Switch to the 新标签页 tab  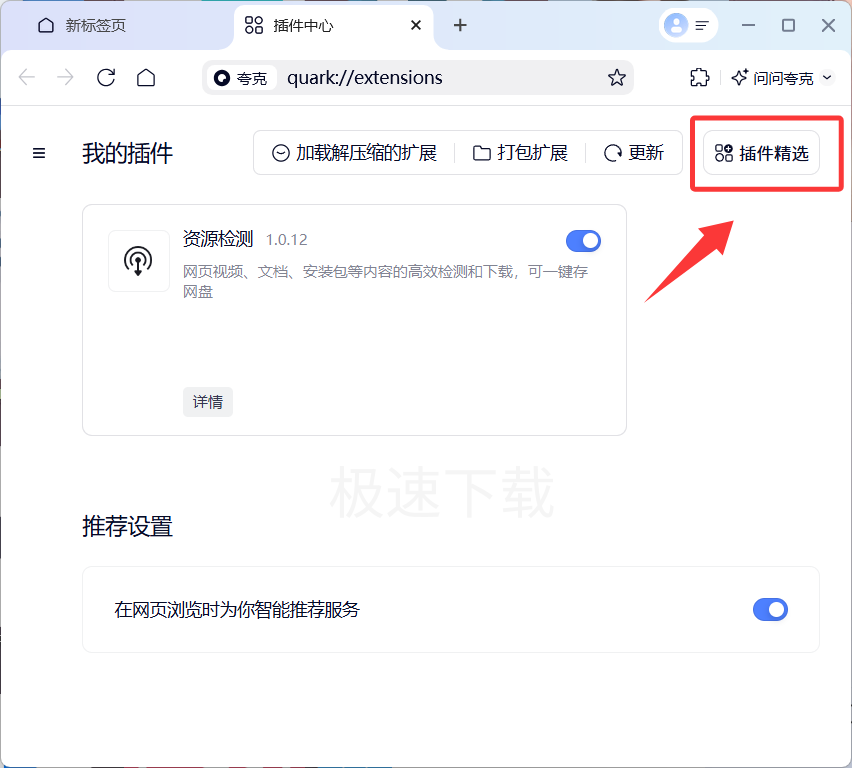point(117,26)
